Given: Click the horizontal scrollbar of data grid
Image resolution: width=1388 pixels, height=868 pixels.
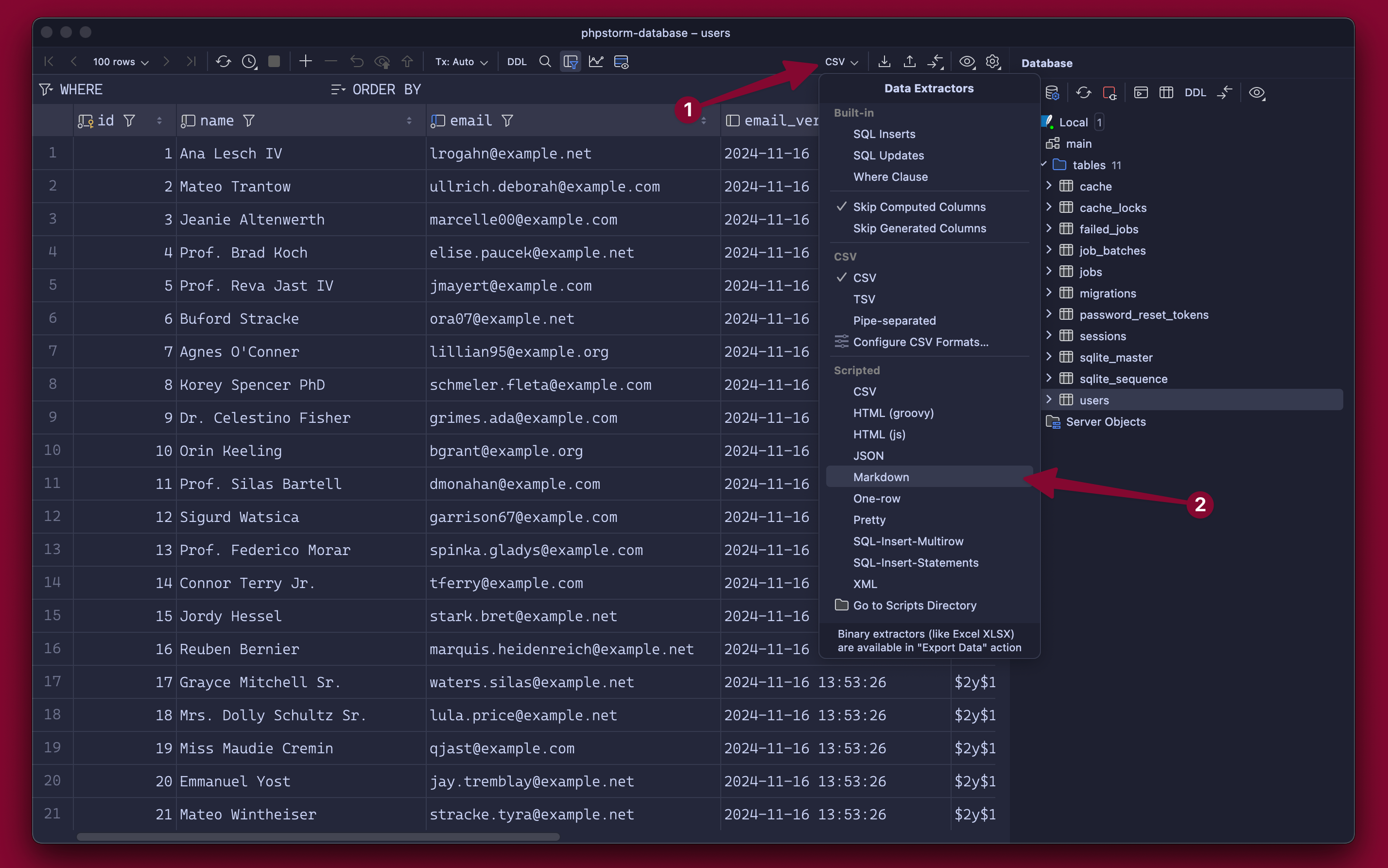Looking at the screenshot, I should pyautogui.click(x=318, y=836).
